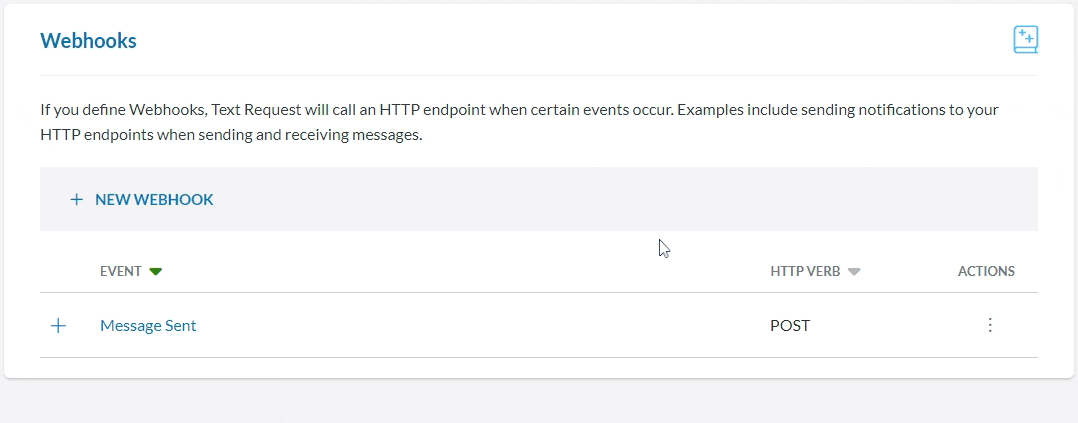The height and width of the screenshot is (423, 1078).
Task: Click the Webhooks section heading
Action: (88, 41)
